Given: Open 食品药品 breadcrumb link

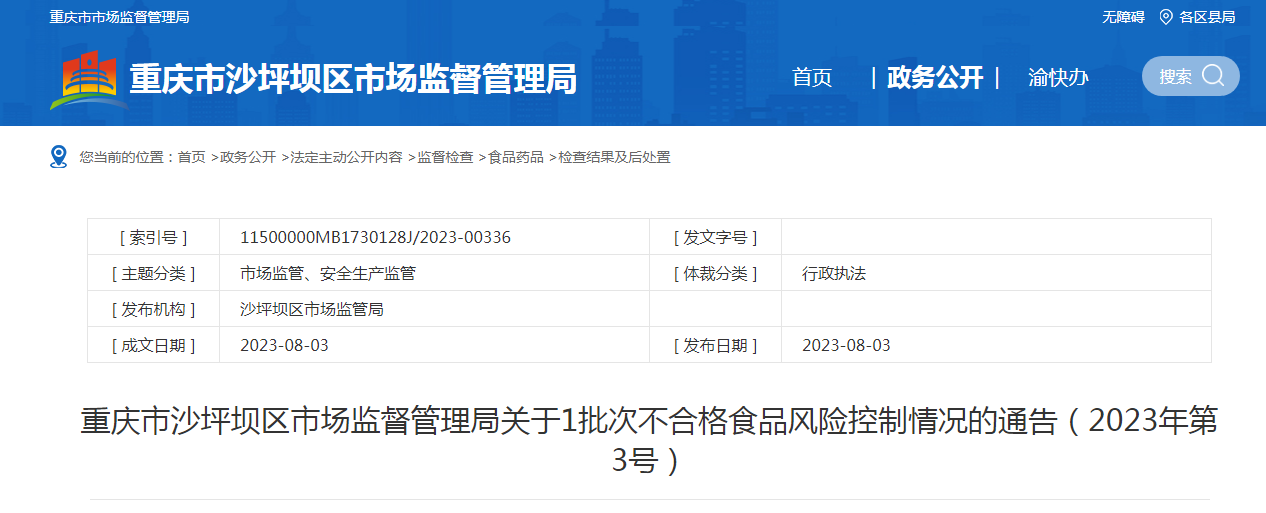Looking at the screenshot, I should point(516,157).
